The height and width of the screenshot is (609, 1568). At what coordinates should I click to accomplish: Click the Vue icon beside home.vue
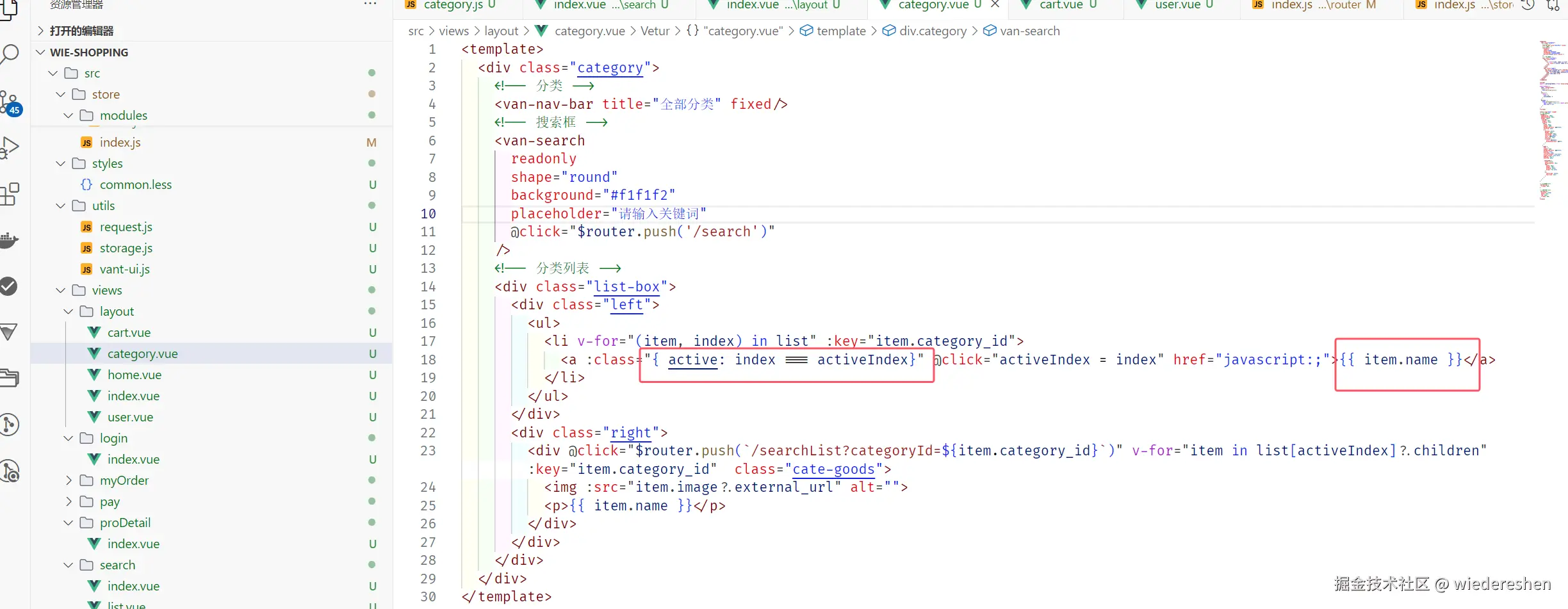tap(94, 375)
